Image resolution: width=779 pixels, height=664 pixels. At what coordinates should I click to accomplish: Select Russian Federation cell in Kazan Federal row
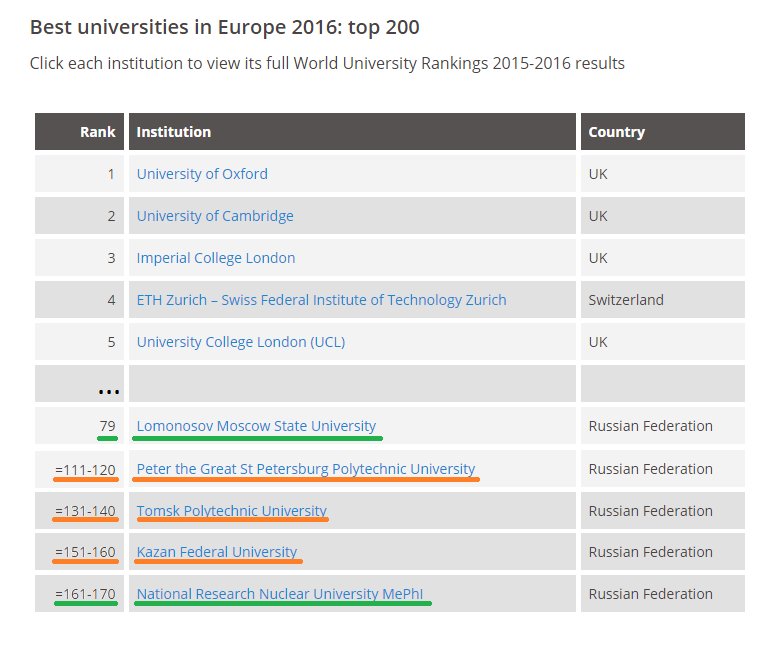[x=663, y=552]
